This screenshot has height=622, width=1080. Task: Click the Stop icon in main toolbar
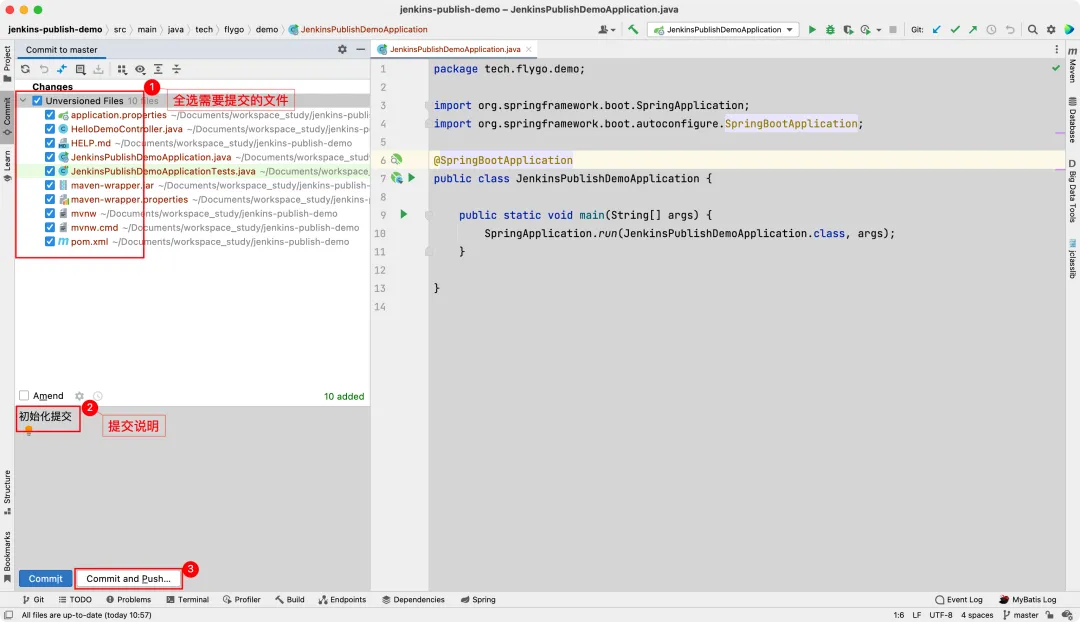pos(893,30)
